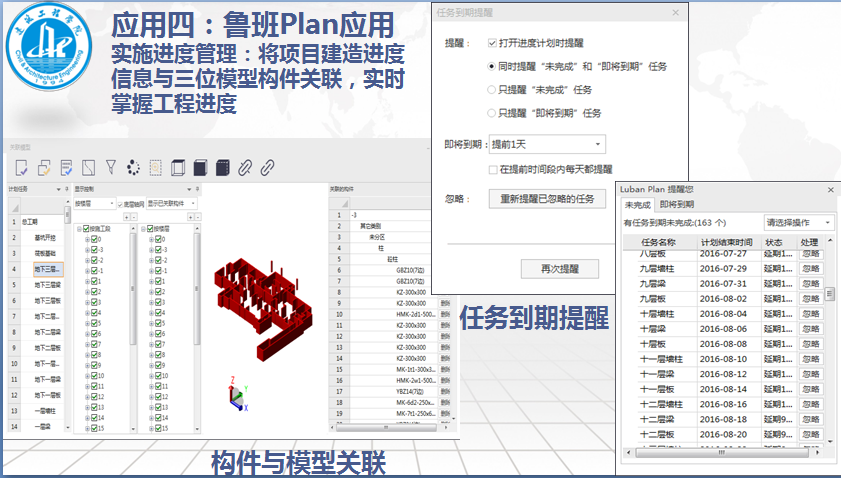
Task: Click the up arrow of Luban Plan task list scrollbar
Action: (x=830, y=240)
